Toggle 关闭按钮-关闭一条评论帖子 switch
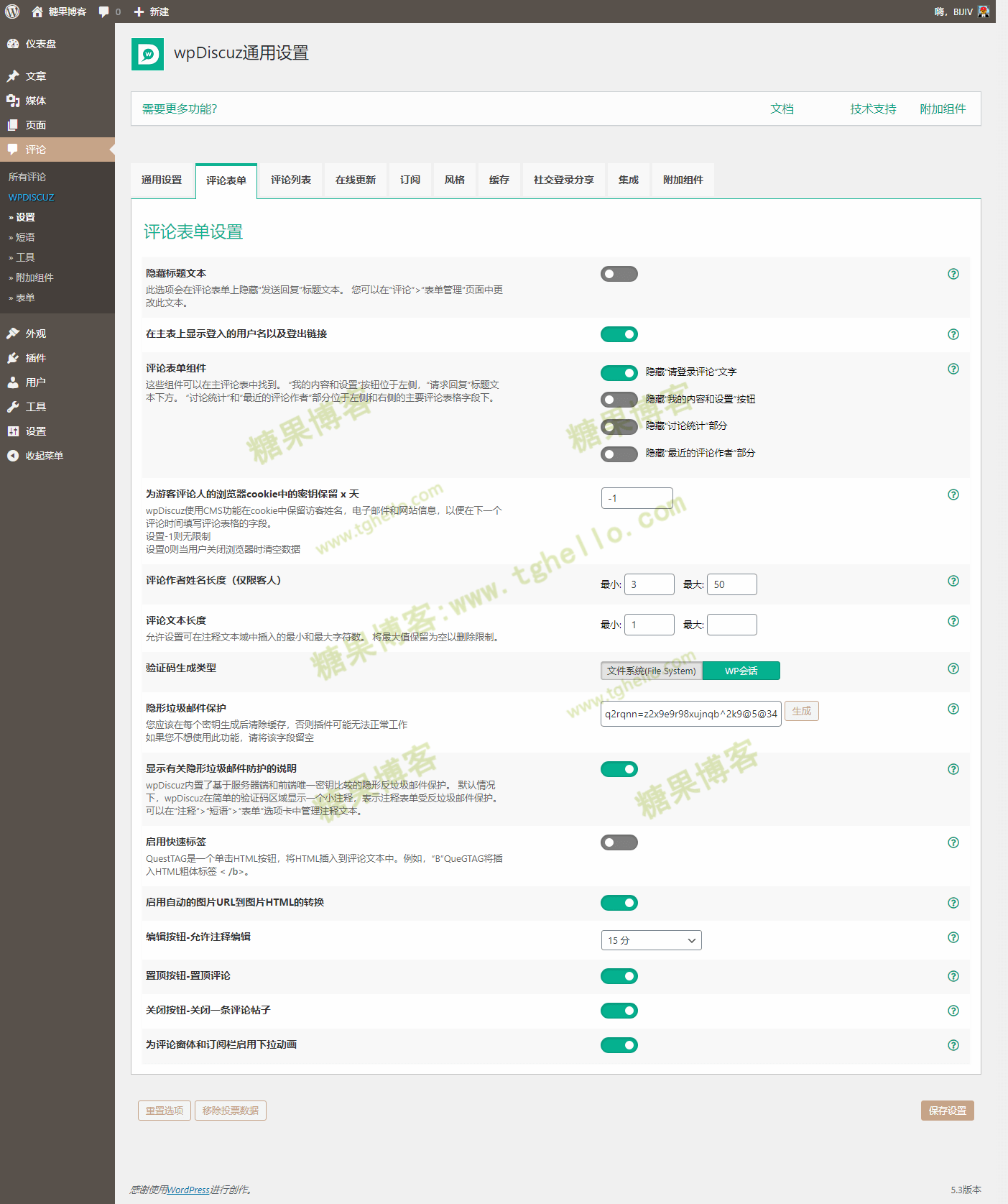Screen dimensions: 1008x1204 click(619, 1011)
